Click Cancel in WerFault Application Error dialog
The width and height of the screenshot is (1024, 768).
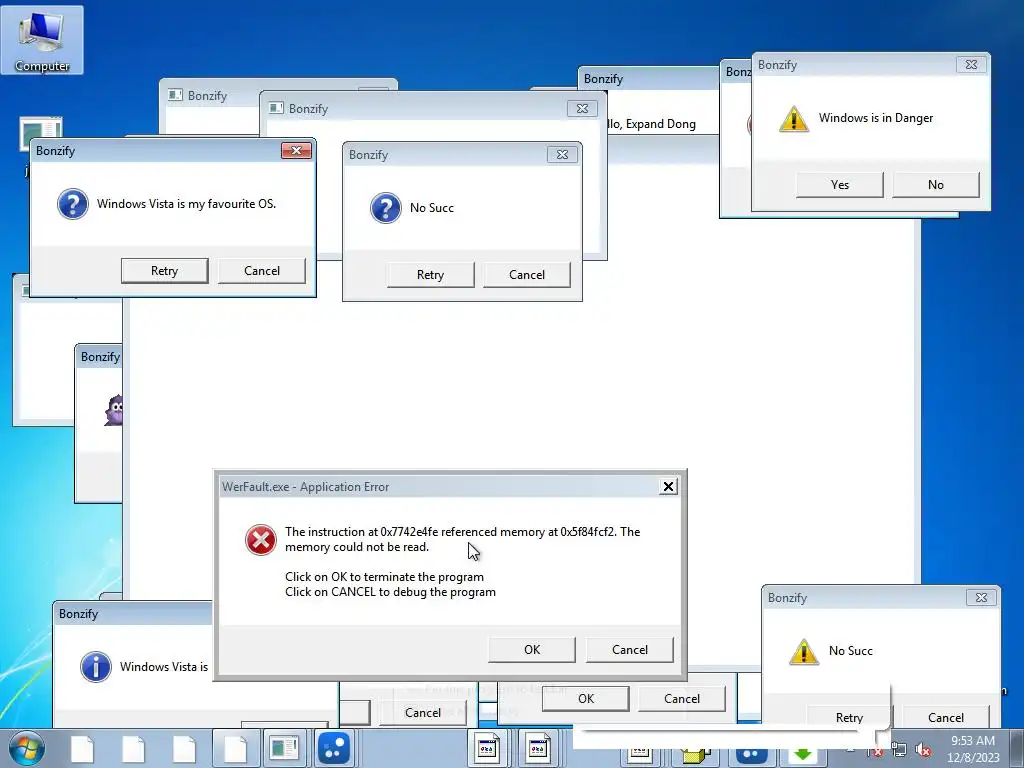[630, 650]
